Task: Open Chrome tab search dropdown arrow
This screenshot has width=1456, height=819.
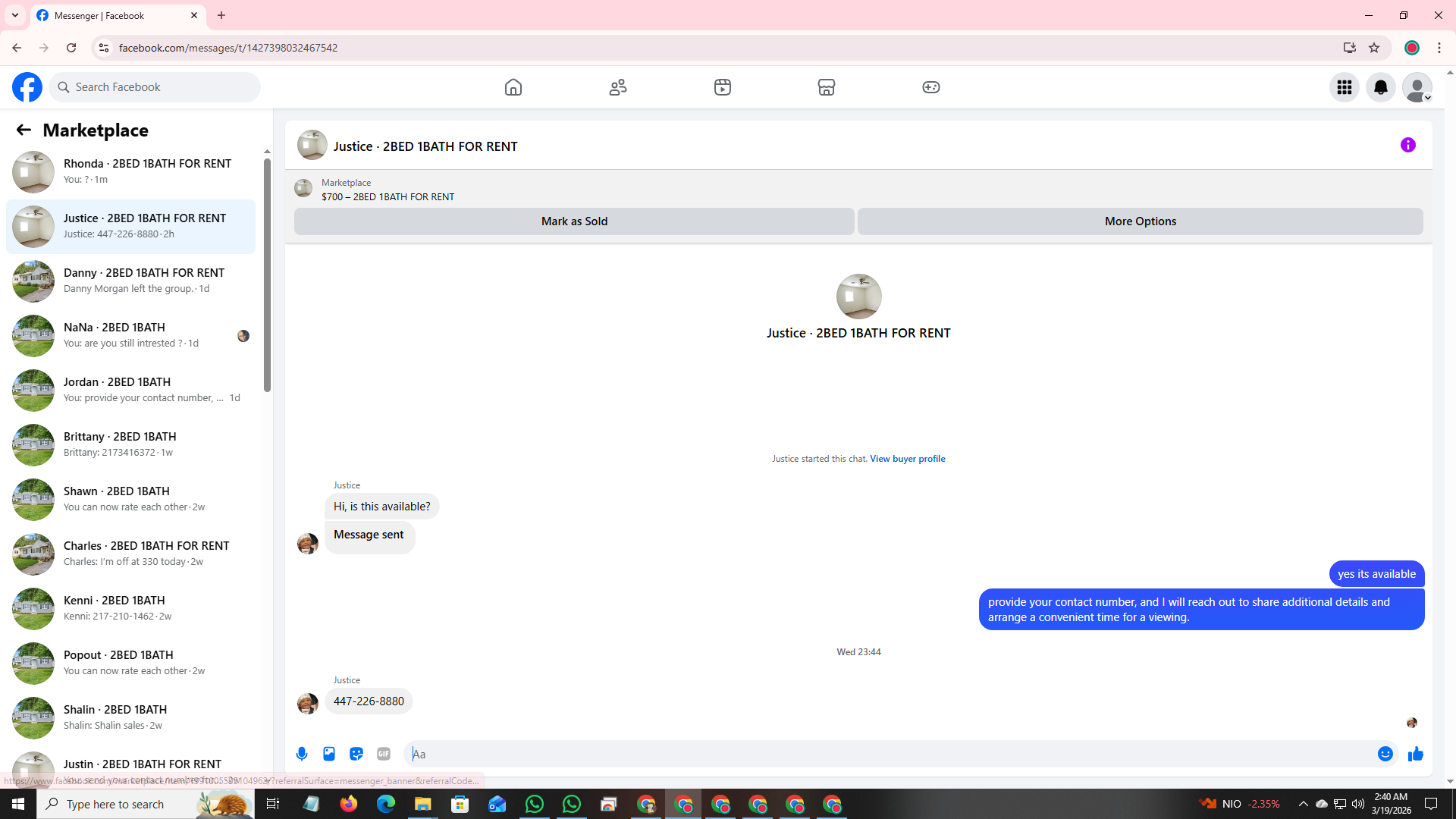Action: pos(15,15)
